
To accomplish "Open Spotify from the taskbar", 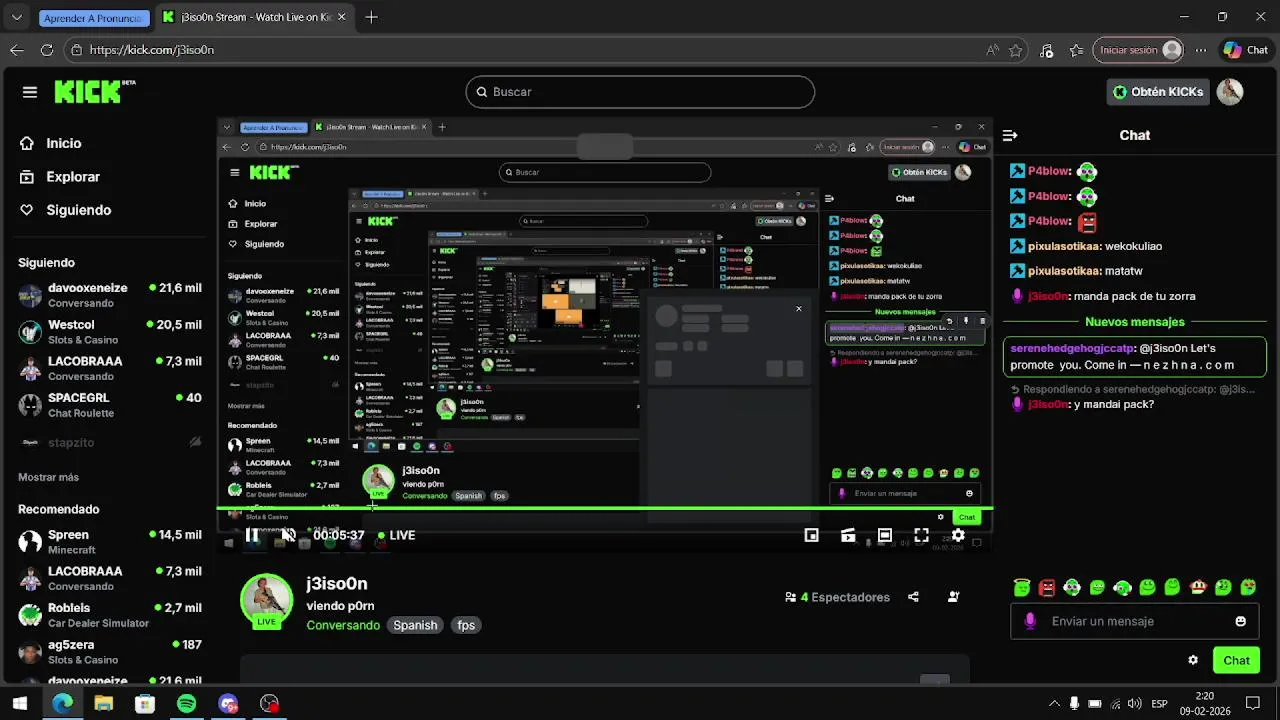I will coord(186,704).
